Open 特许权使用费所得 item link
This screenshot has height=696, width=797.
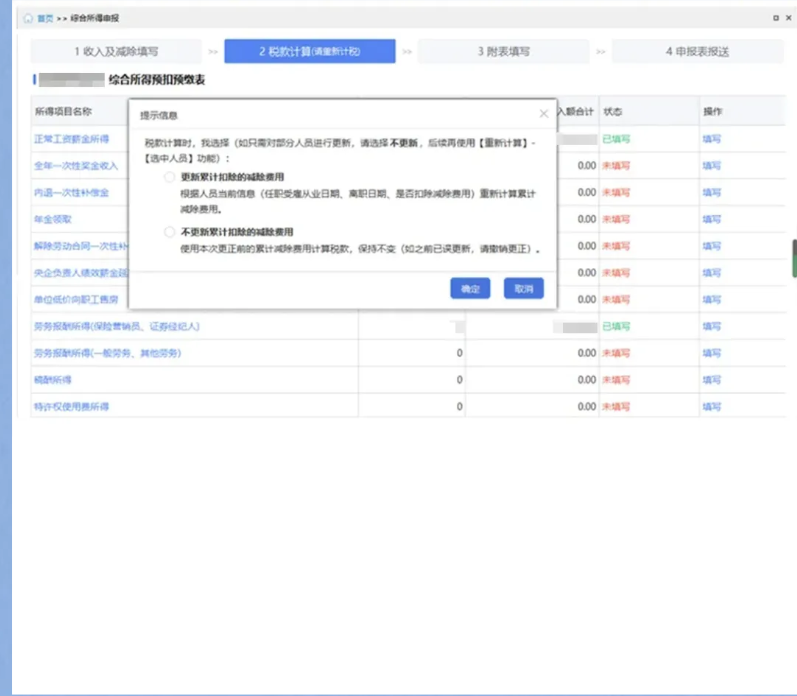(x=72, y=407)
